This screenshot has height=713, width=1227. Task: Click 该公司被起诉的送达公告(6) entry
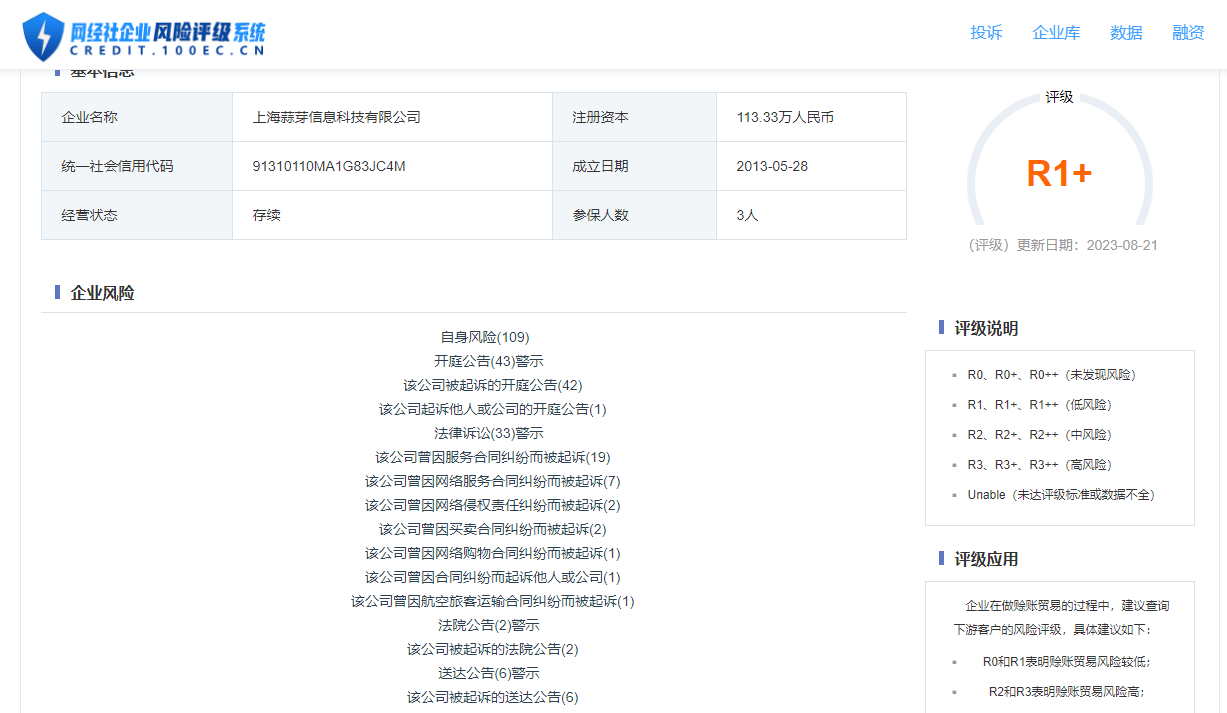(493, 697)
